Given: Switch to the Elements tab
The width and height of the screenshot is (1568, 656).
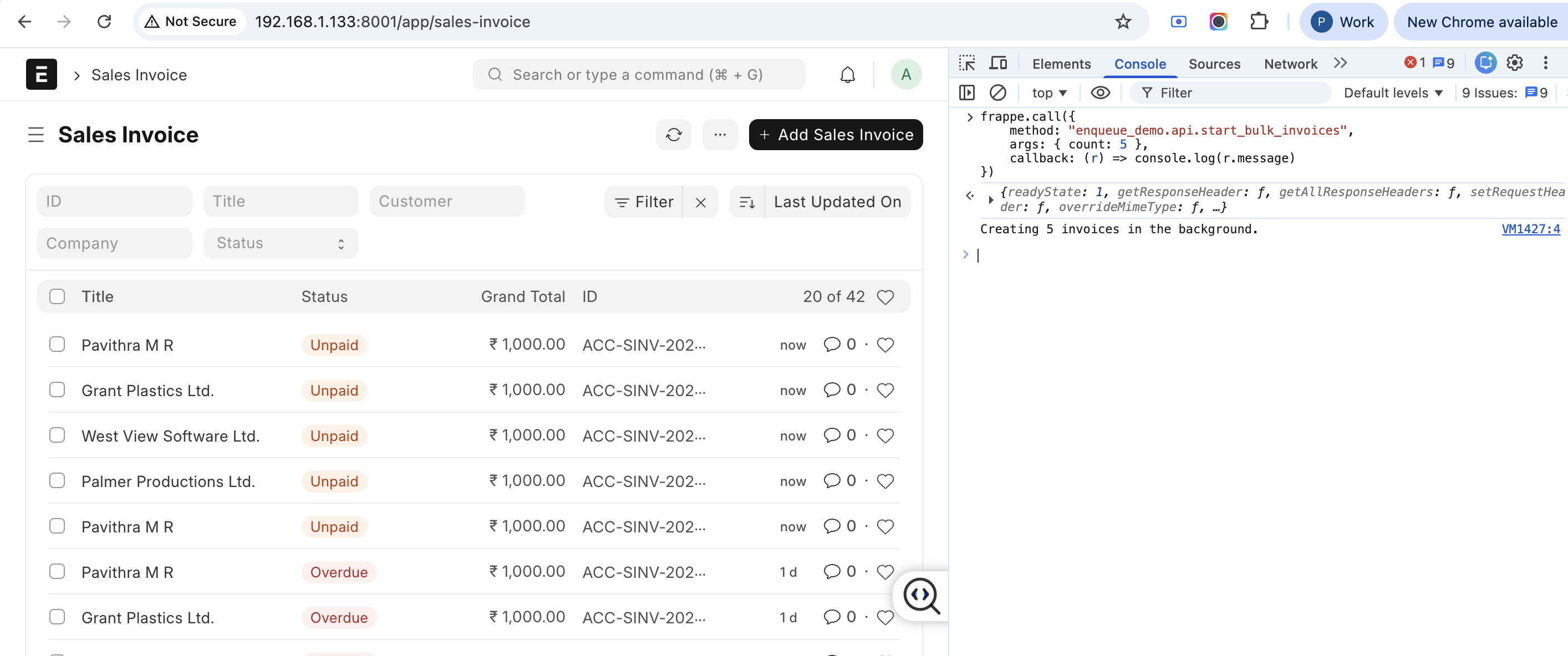Looking at the screenshot, I should pyautogui.click(x=1061, y=64).
